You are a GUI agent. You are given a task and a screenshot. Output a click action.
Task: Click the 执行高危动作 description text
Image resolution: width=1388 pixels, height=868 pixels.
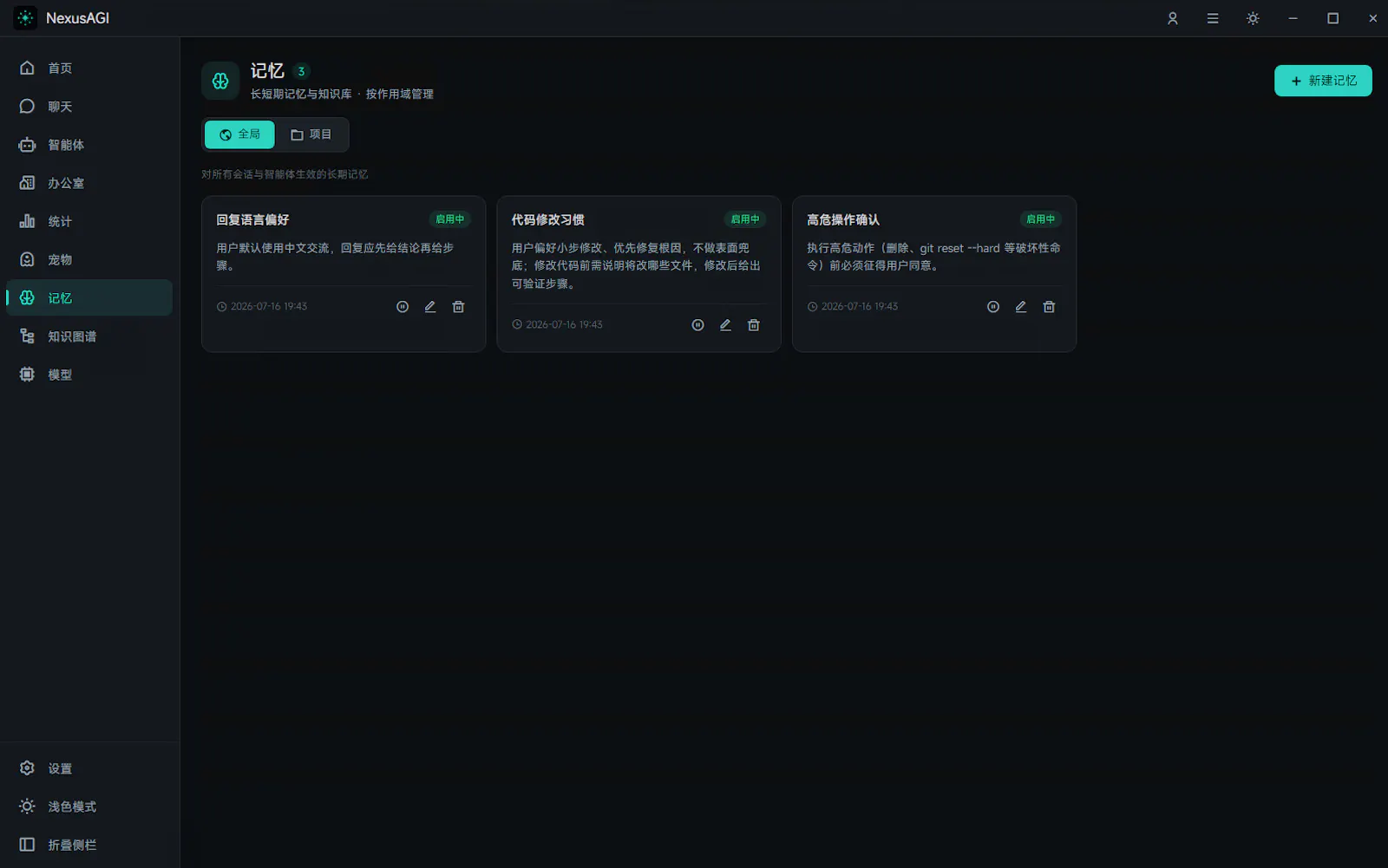tap(933, 257)
